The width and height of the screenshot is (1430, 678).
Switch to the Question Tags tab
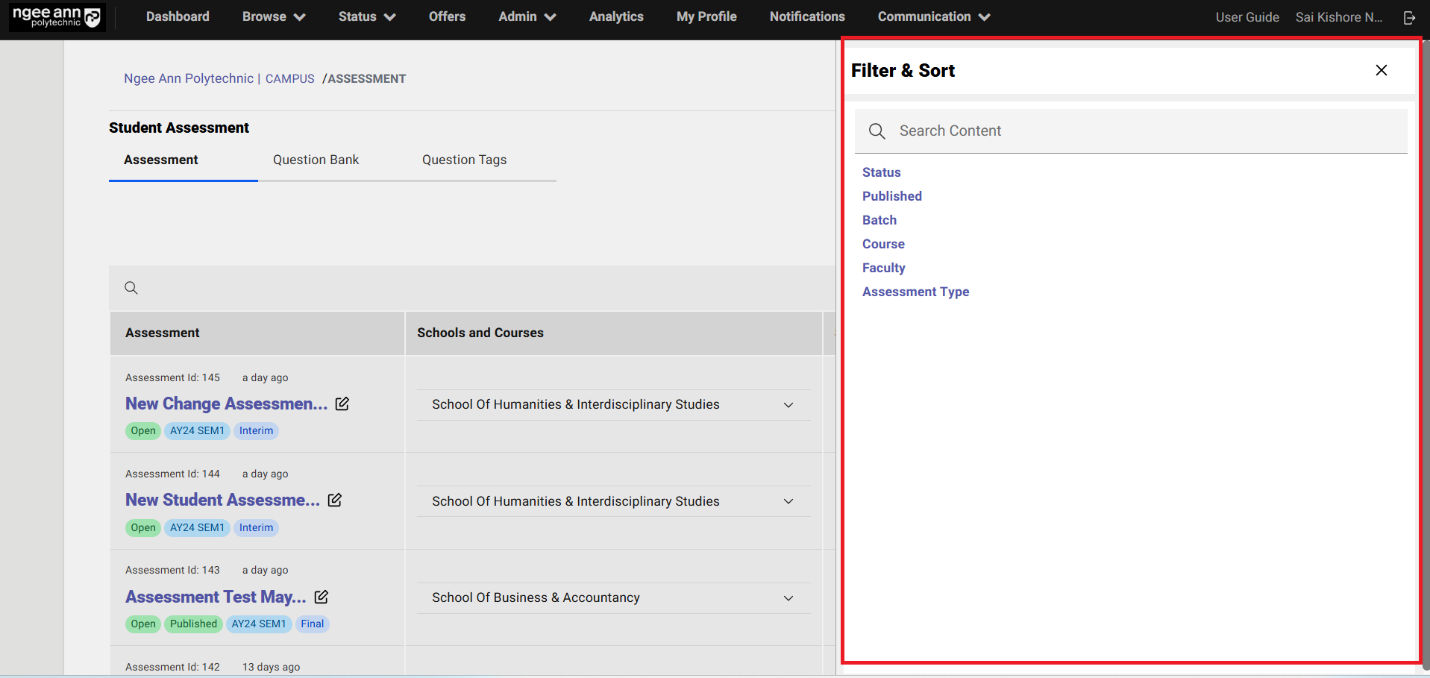click(x=464, y=160)
